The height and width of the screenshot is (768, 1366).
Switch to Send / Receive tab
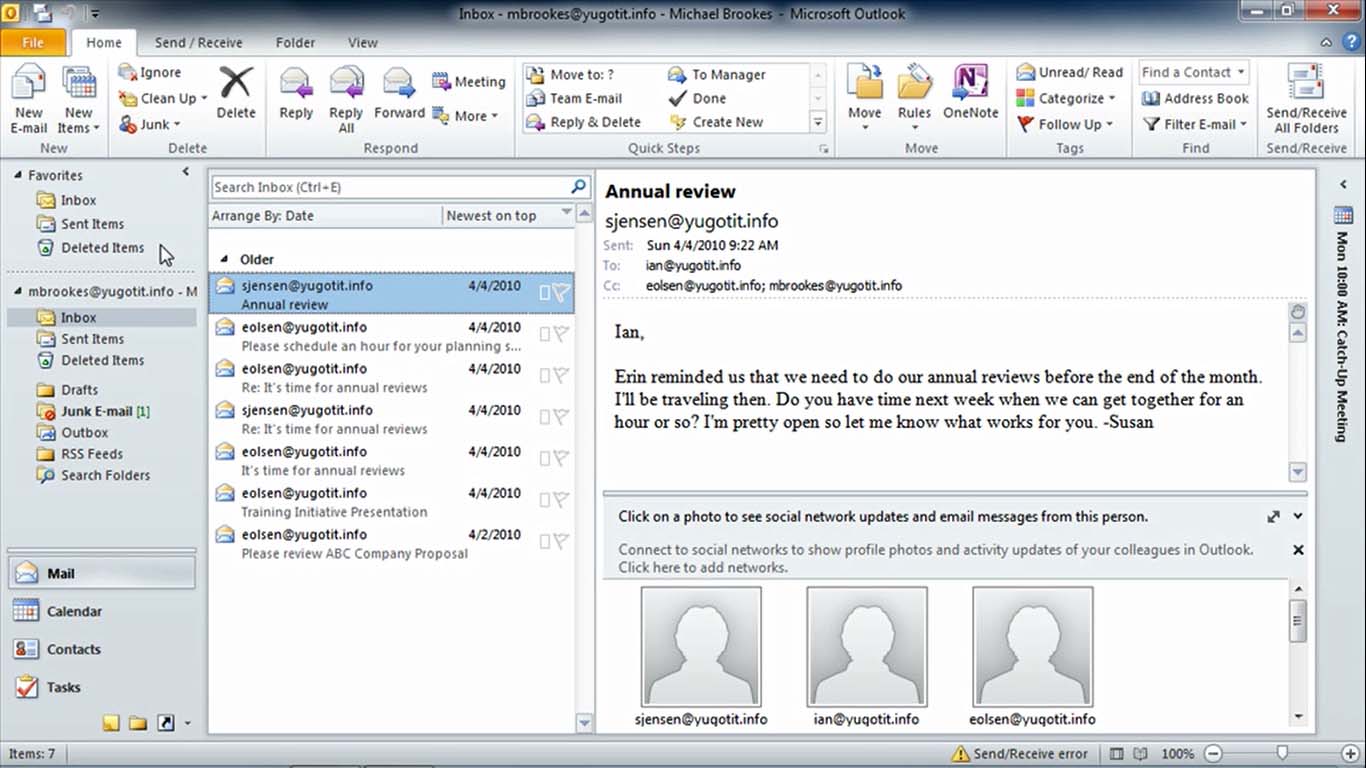click(198, 43)
